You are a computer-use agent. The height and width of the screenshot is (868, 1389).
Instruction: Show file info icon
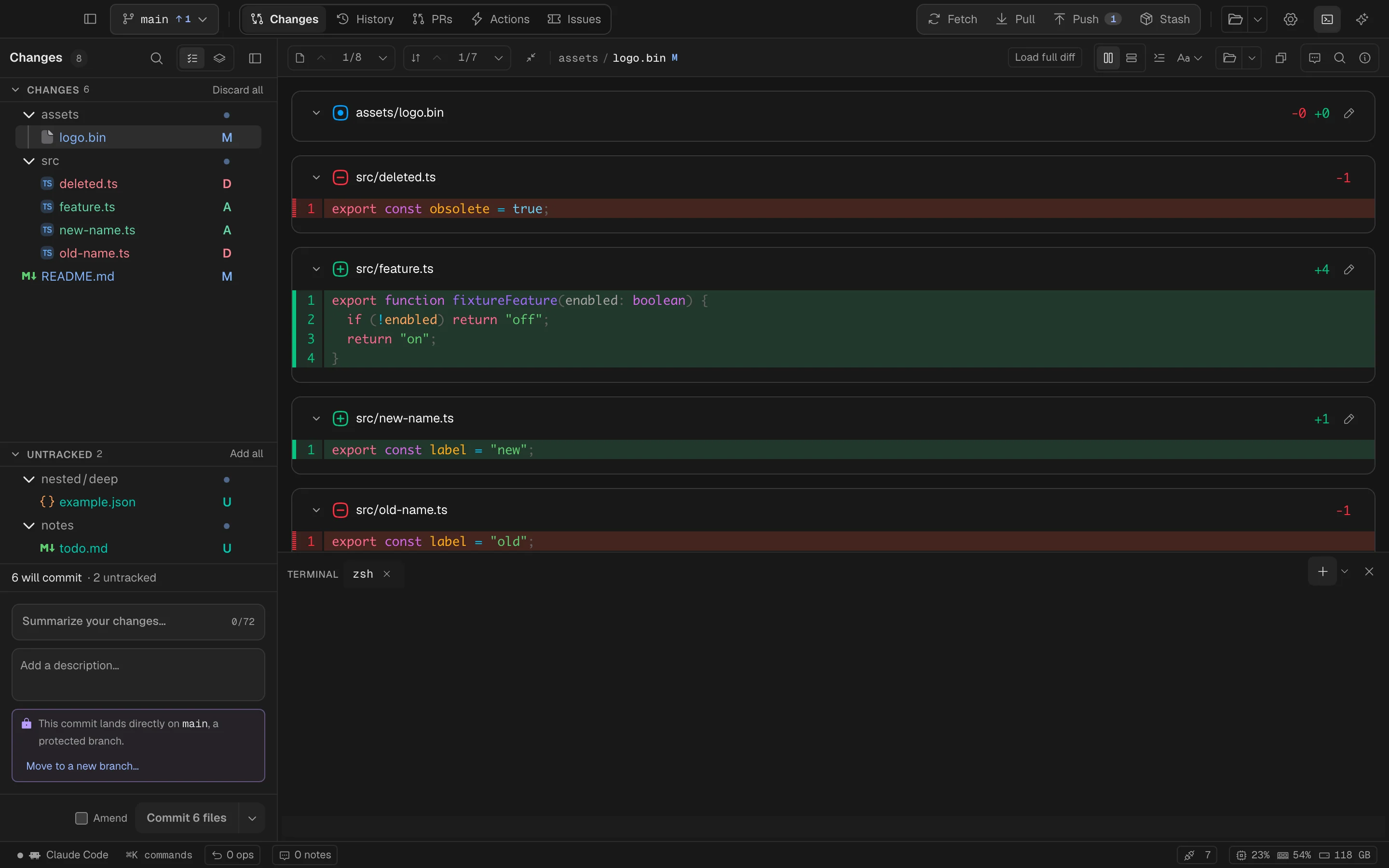[1365, 57]
